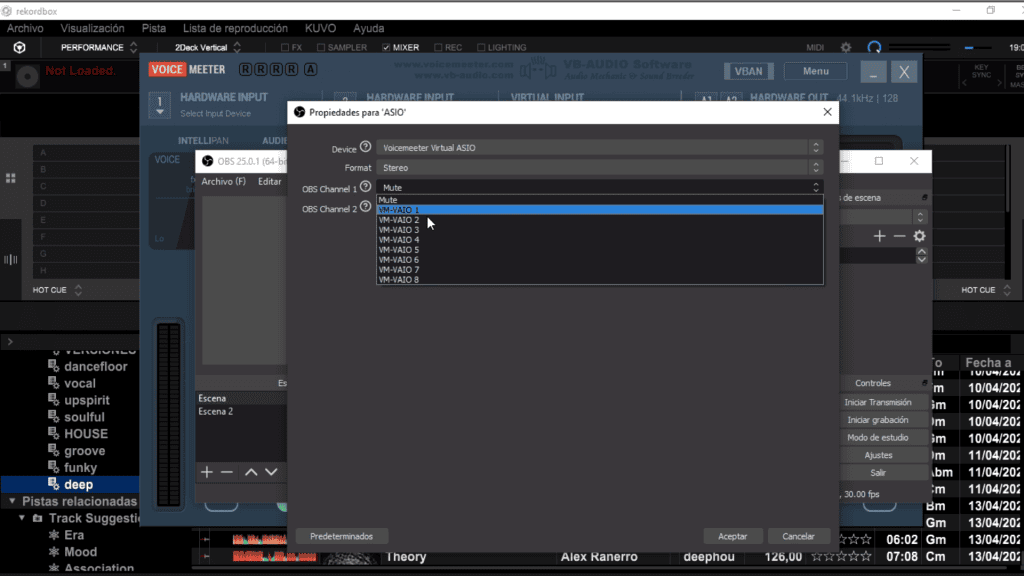Click the Aceptar button
Viewport: 1024px width, 576px height.
click(732, 536)
